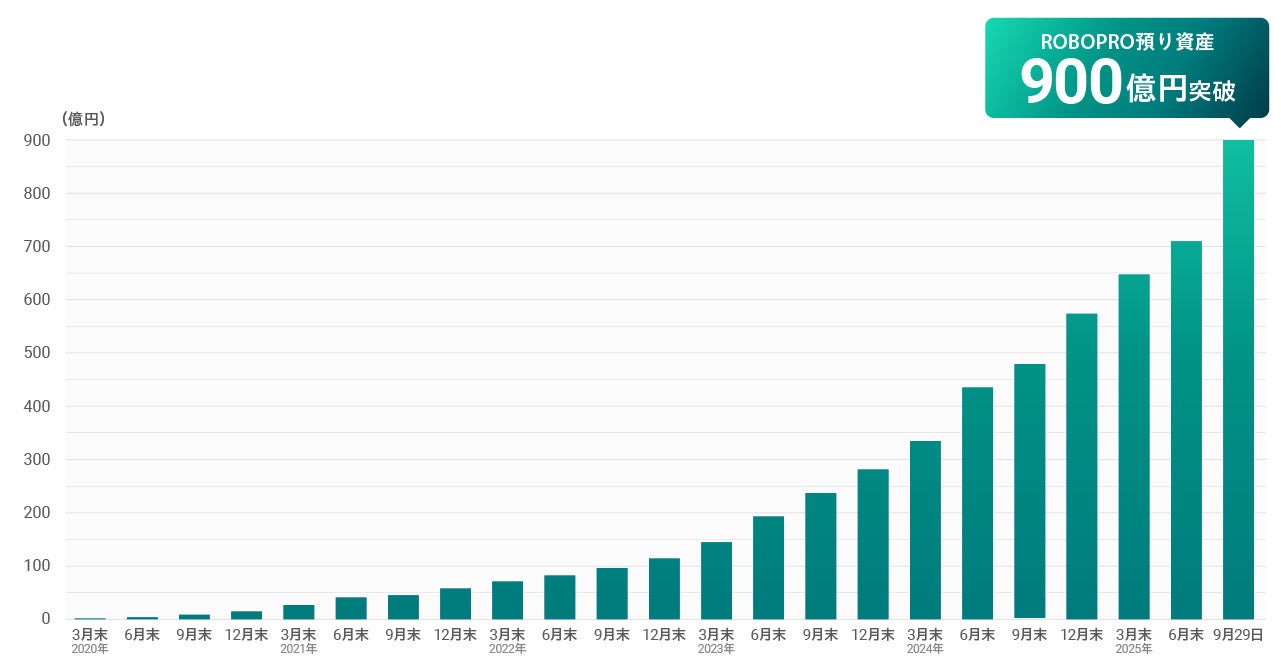Click the (億円) unit label
Viewport: 1281px width, 670px height.
click(x=83, y=119)
